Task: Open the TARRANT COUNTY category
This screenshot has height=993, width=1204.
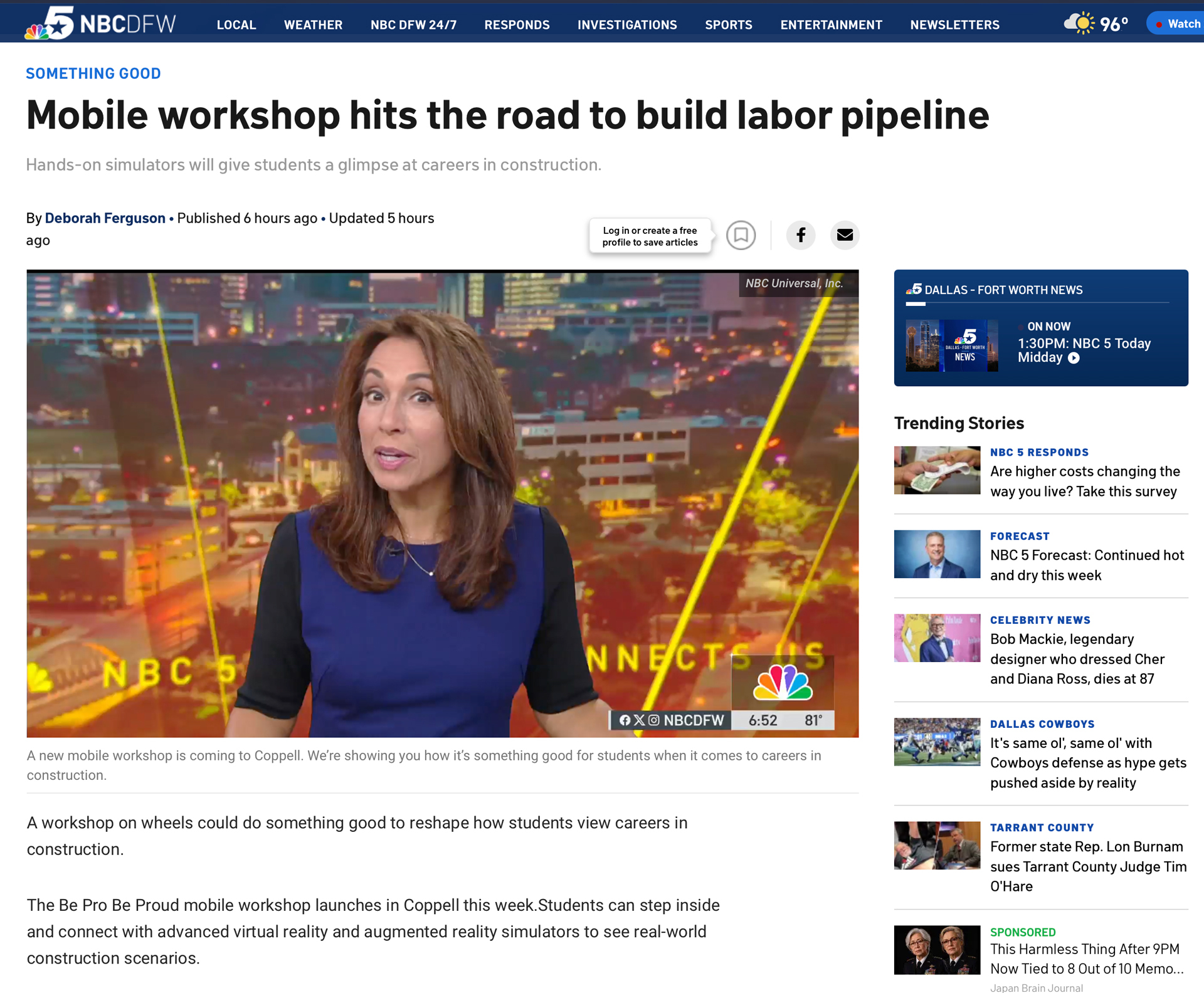Action: click(x=1042, y=828)
